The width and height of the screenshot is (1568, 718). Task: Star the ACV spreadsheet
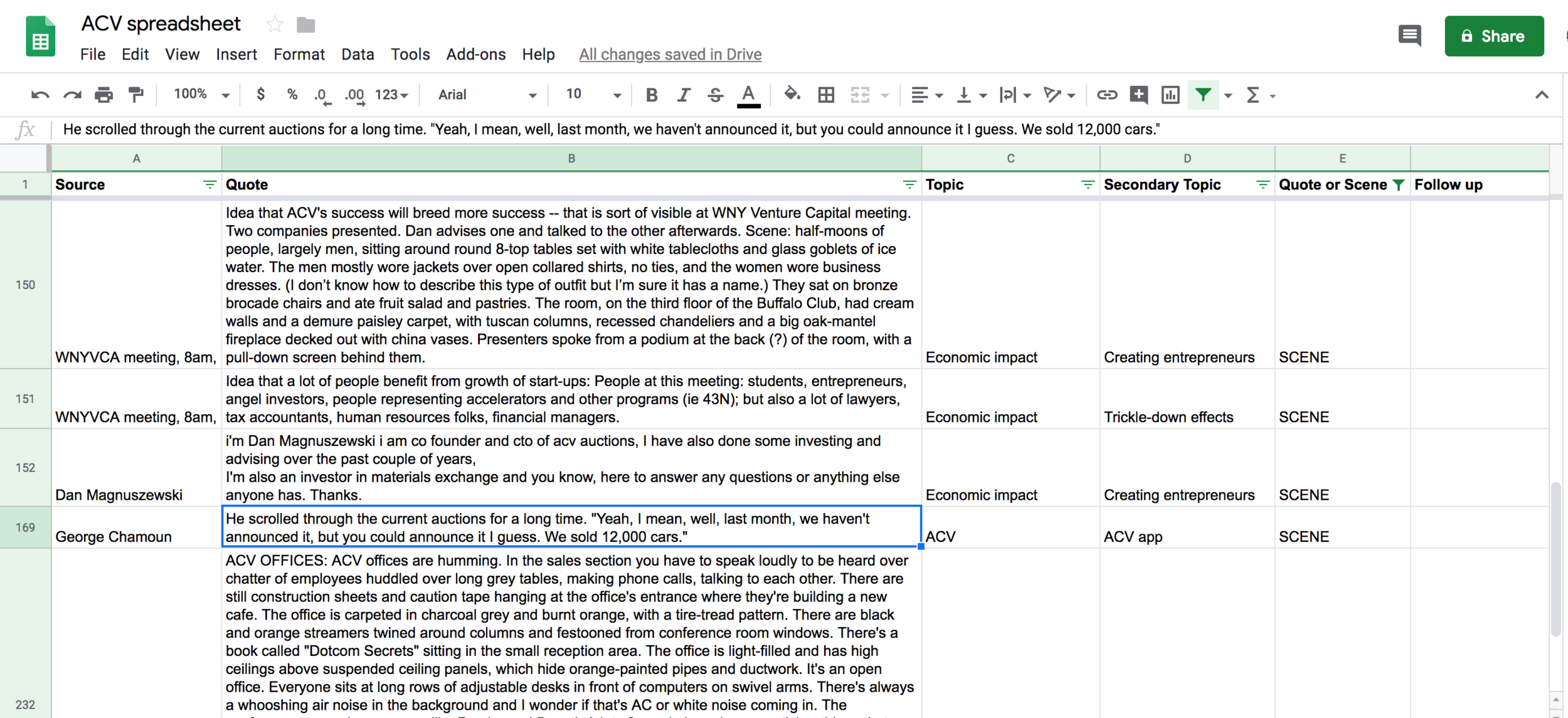274,24
